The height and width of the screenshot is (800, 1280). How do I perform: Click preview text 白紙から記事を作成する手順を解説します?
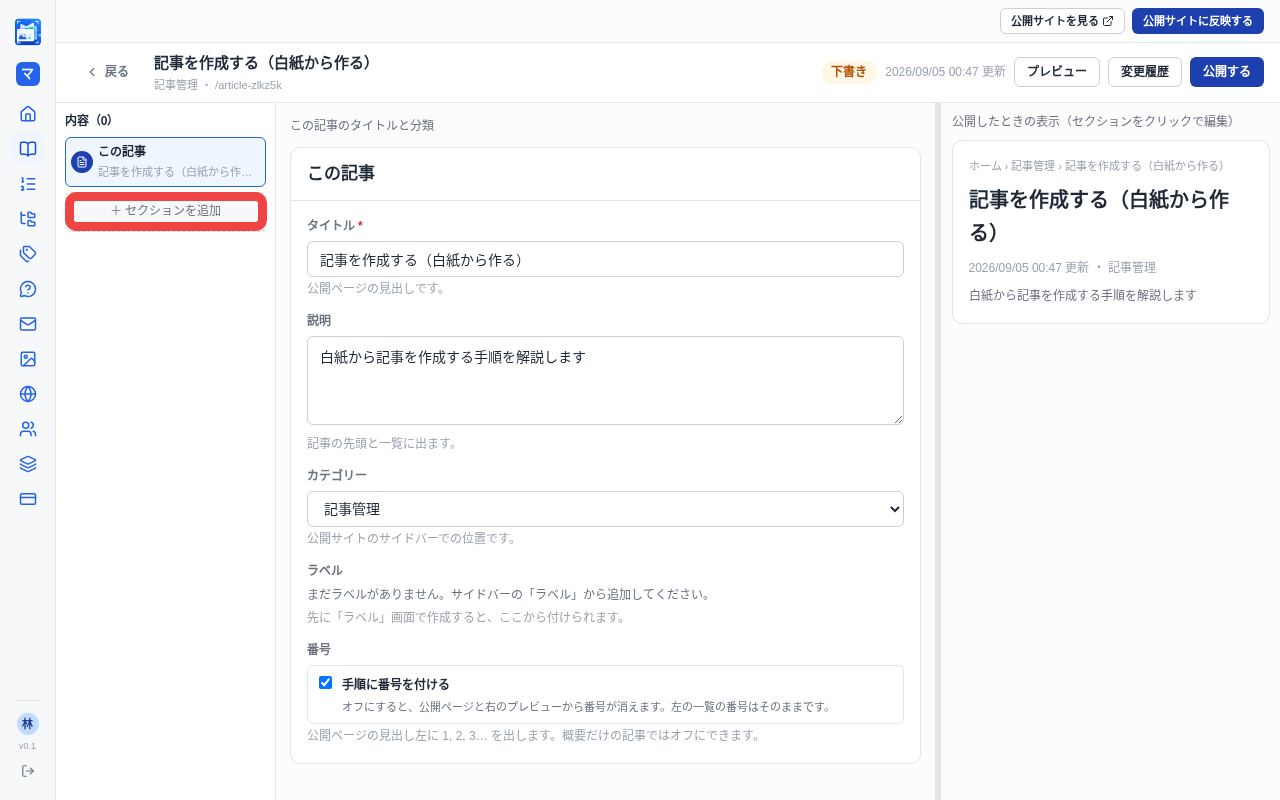(1083, 295)
